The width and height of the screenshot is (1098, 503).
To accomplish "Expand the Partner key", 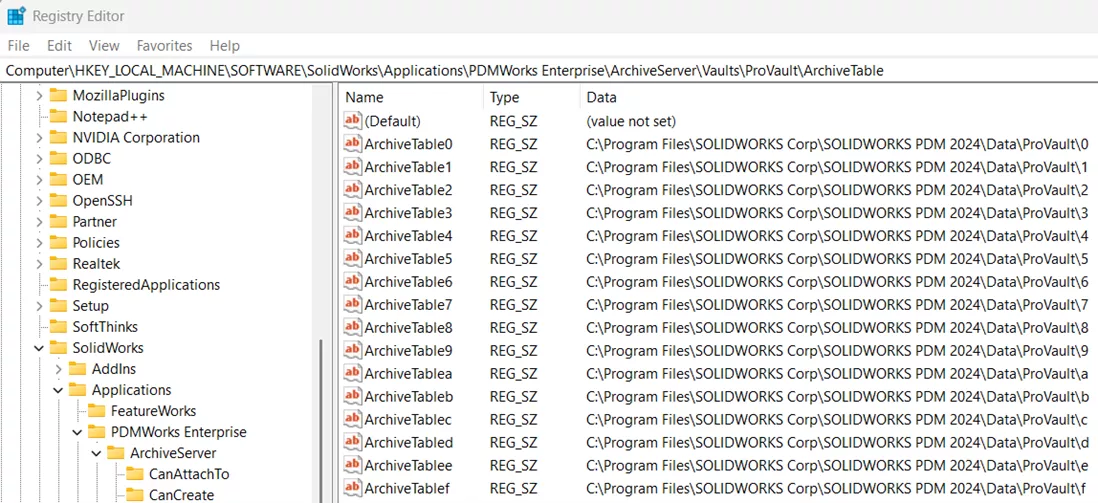I will click(x=39, y=221).
